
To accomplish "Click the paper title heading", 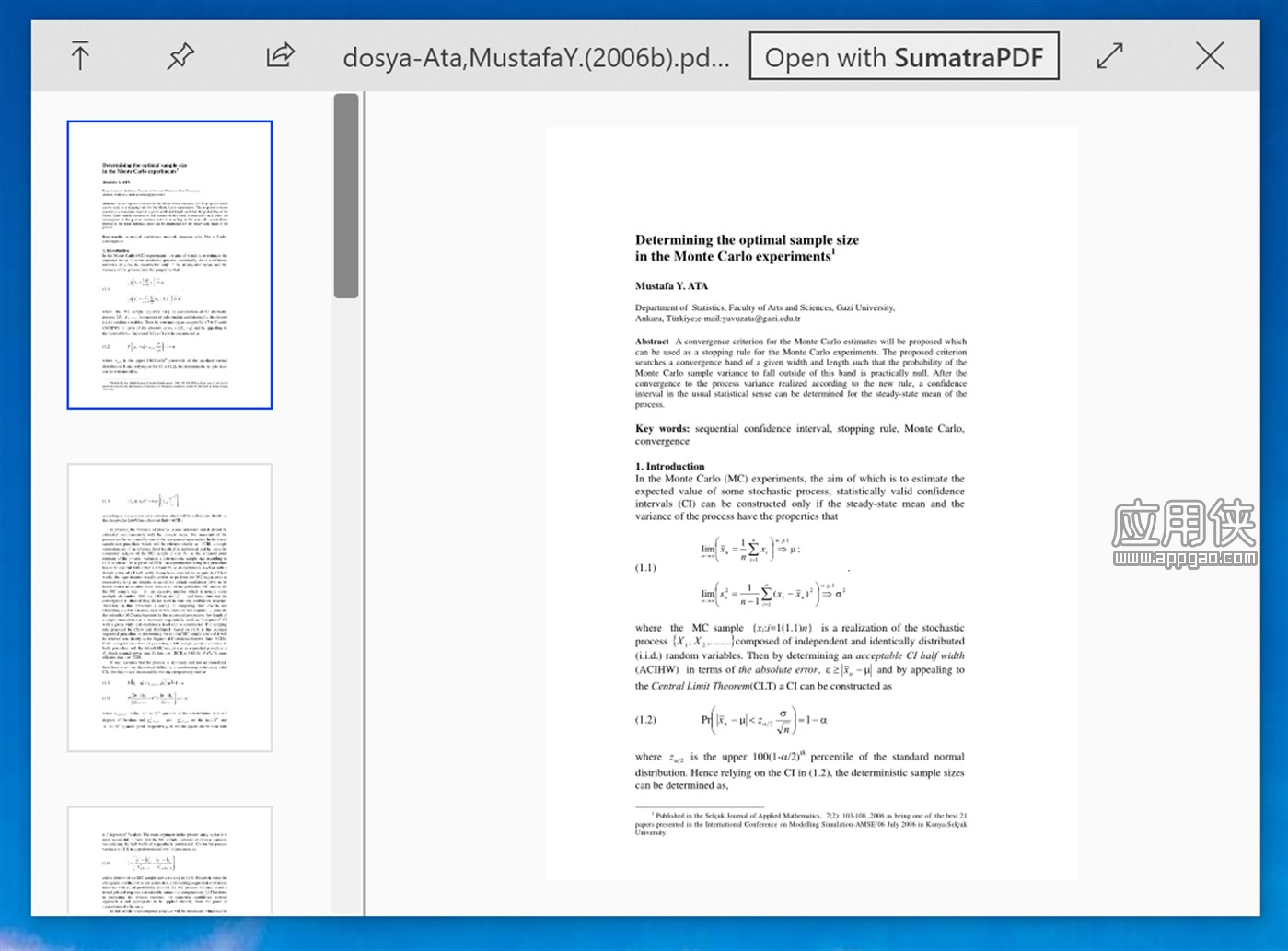I will pyautogui.click(x=747, y=248).
